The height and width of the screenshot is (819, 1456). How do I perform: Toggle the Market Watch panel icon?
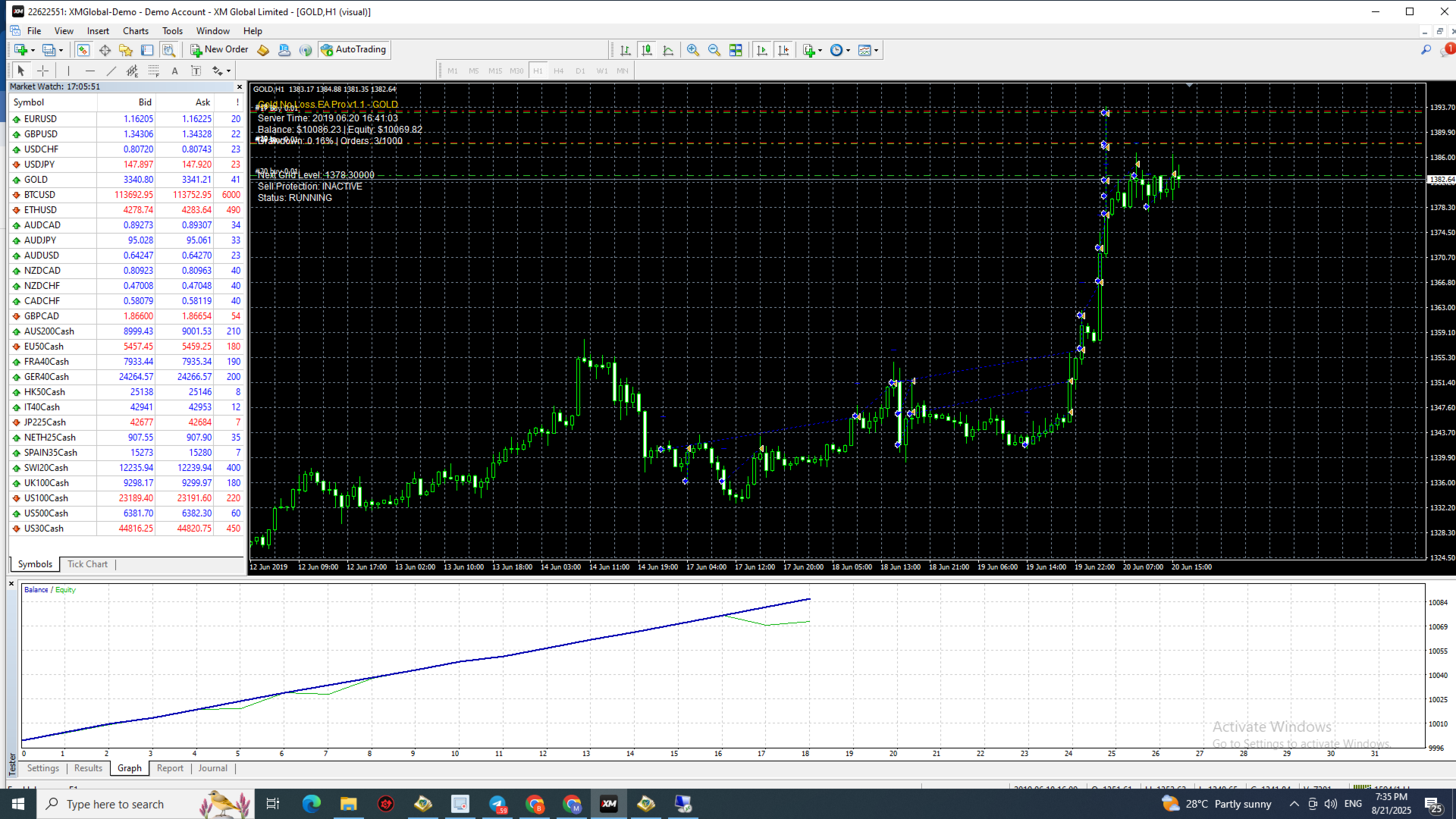(x=83, y=50)
